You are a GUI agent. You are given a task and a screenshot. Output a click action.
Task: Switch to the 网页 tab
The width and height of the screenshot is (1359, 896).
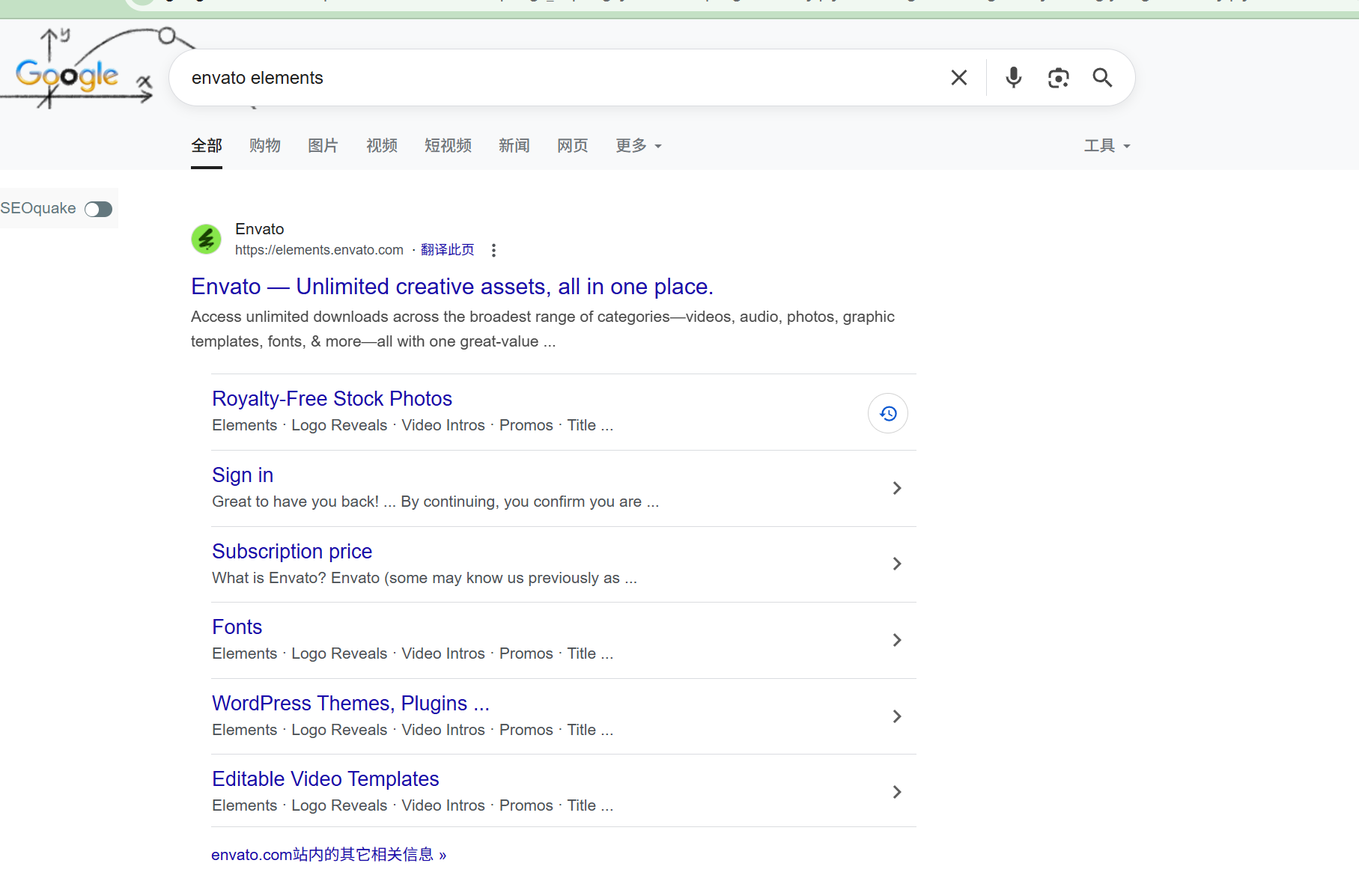point(573,146)
